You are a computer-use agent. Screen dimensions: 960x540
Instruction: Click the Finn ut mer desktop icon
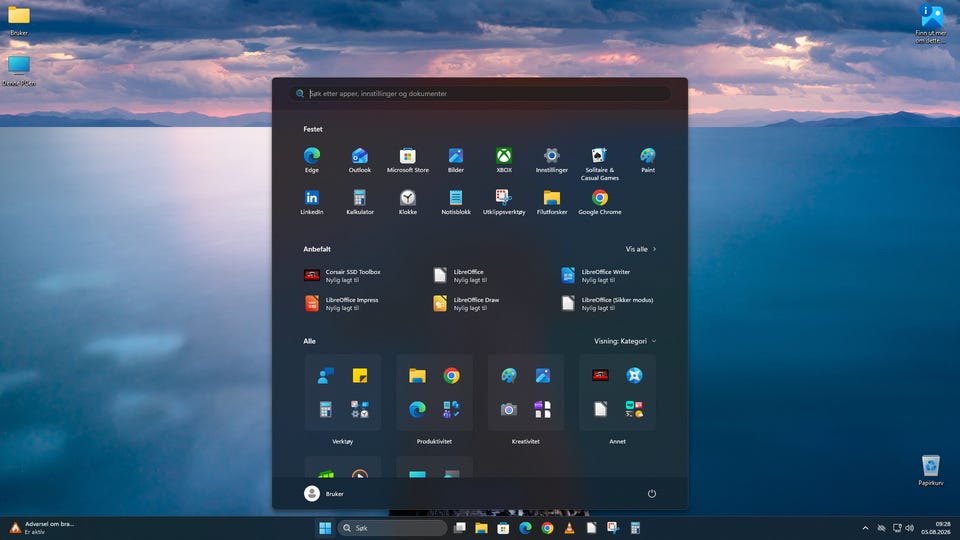click(931, 24)
